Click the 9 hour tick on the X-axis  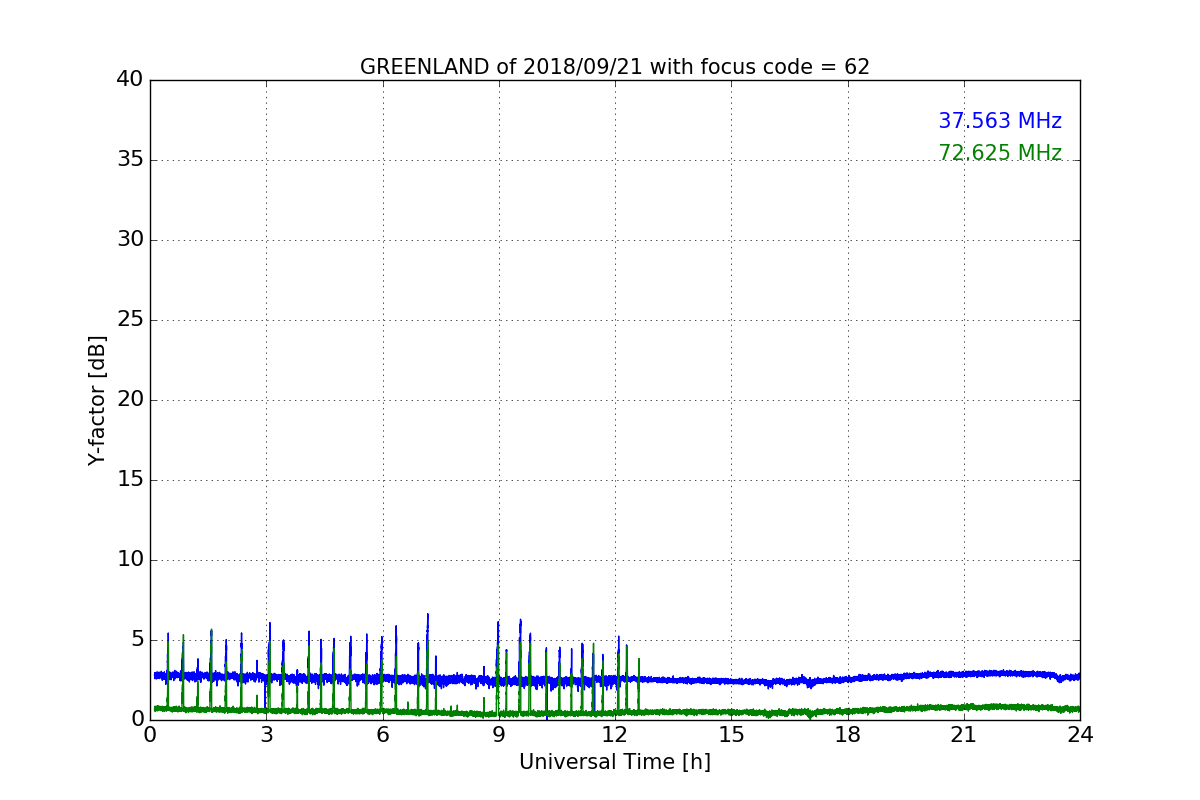tap(499, 735)
